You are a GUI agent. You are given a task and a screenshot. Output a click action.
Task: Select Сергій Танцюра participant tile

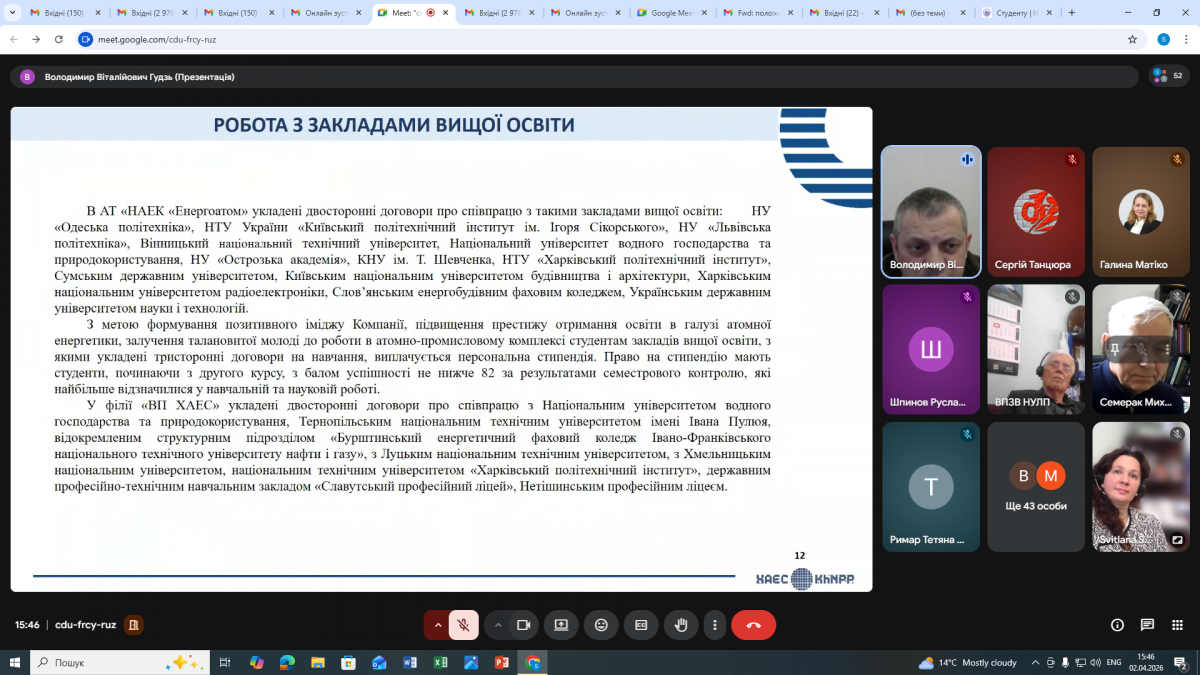click(x=1036, y=211)
